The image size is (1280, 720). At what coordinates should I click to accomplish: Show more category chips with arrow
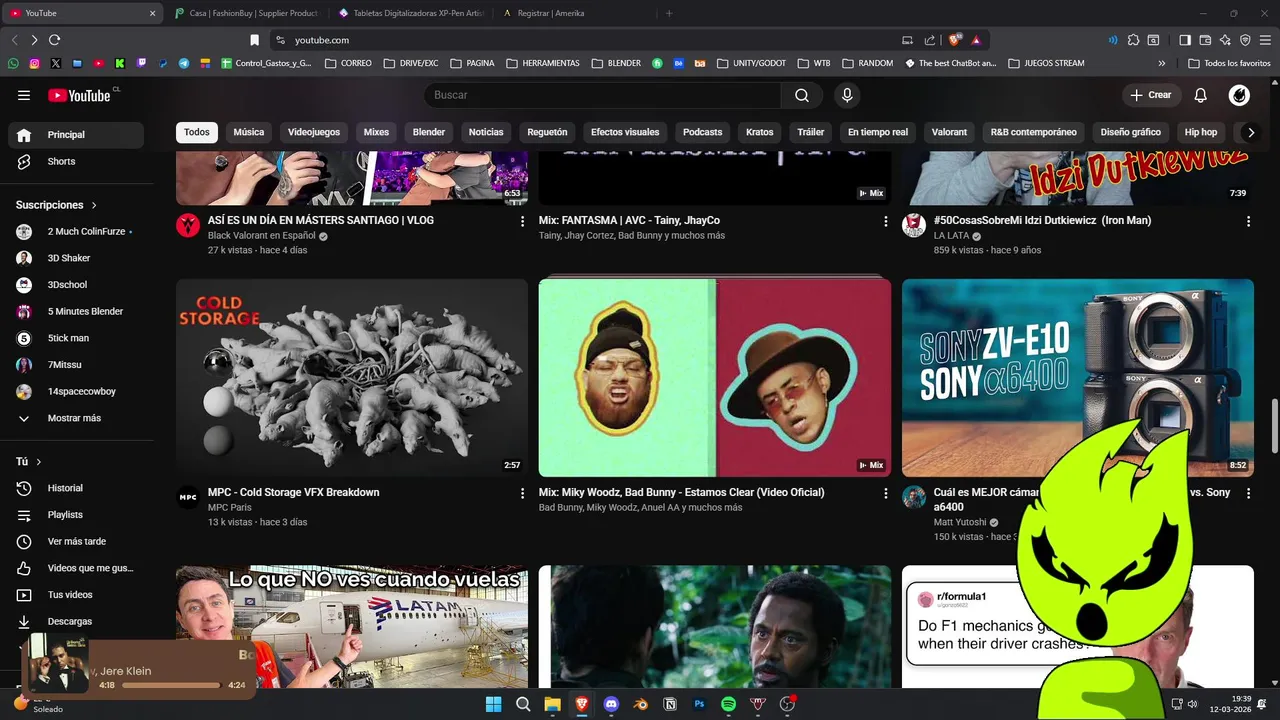coord(1250,132)
